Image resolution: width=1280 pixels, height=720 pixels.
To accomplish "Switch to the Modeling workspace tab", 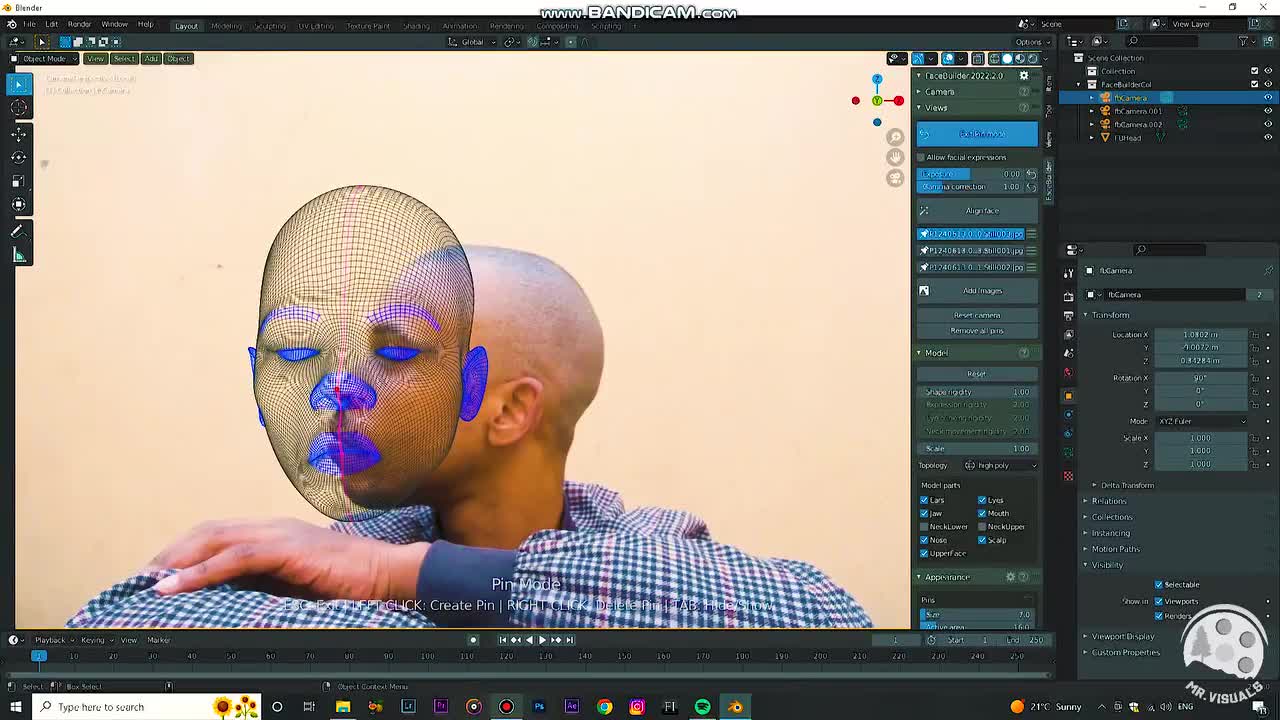I will coord(226,25).
